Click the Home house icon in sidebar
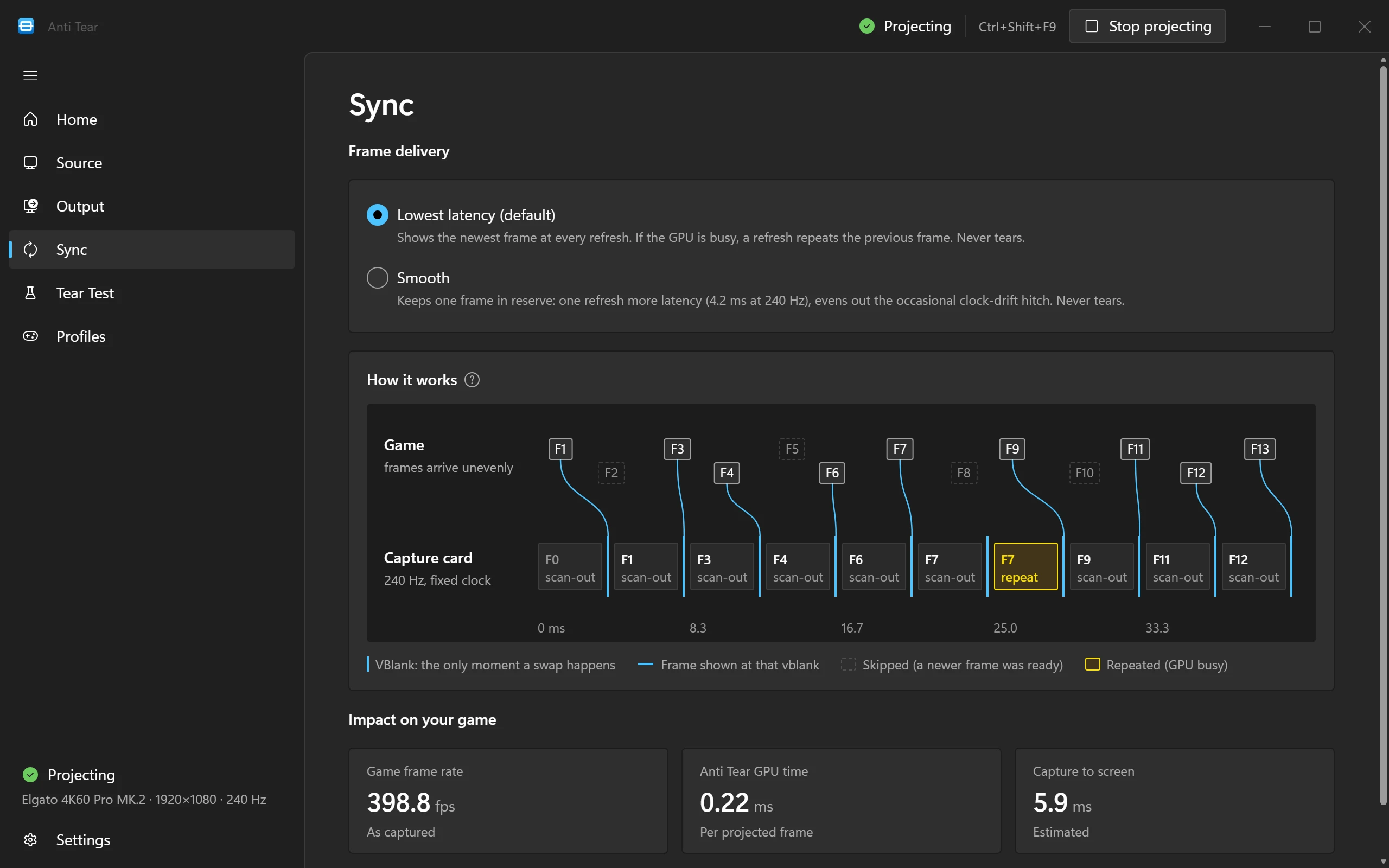The width and height of the screenshot is (1389, 868). [30, 119]
